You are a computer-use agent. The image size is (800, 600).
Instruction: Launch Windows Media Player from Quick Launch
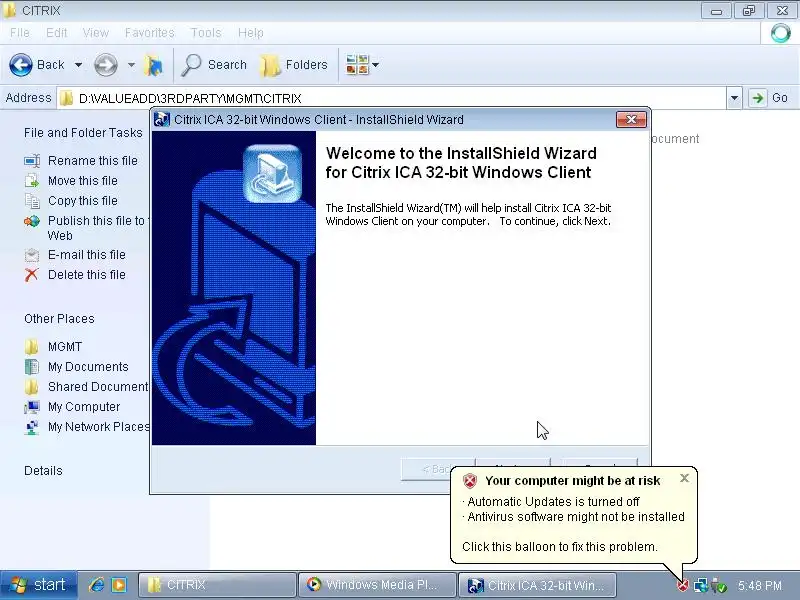[x=119, y=585]
